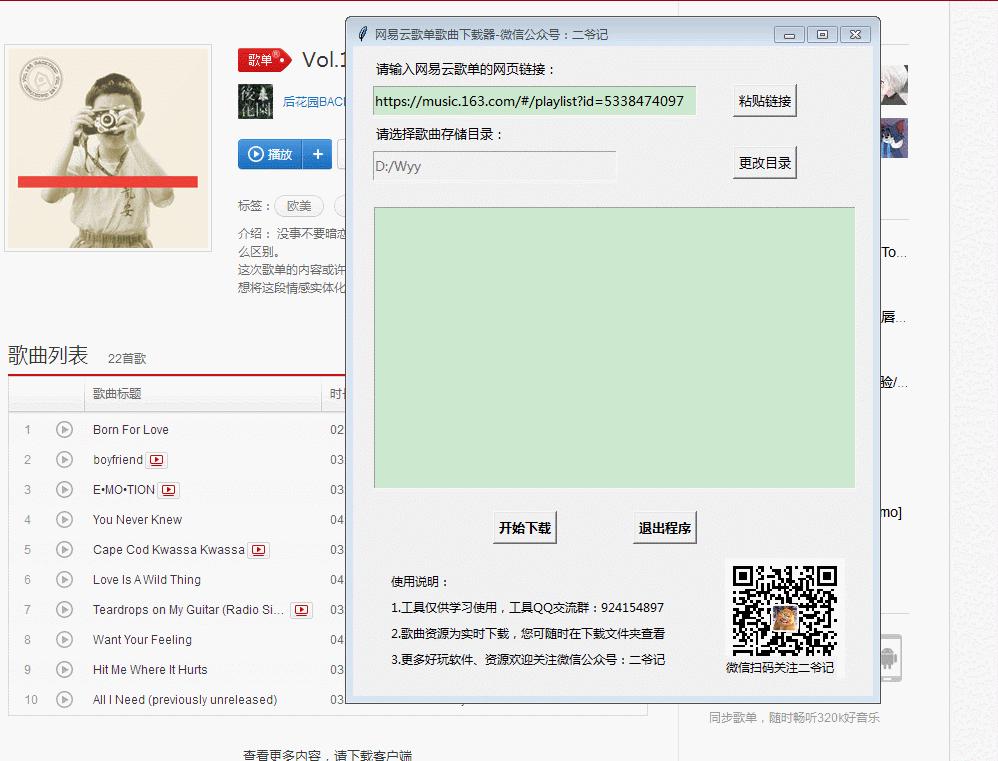
Task: Open MV icon next to boyfriend
Action: click(157, 460)
